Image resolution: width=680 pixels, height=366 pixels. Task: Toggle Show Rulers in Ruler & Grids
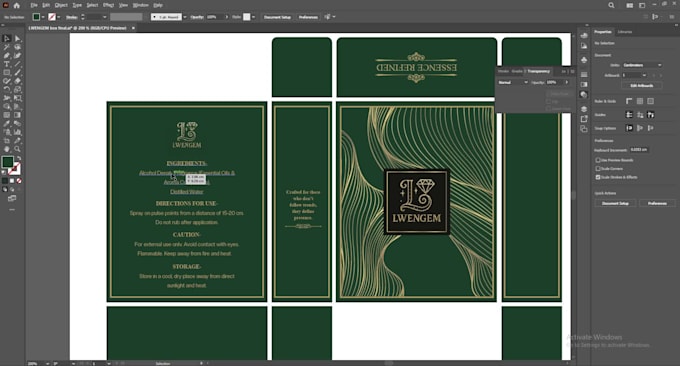(629, 101)
